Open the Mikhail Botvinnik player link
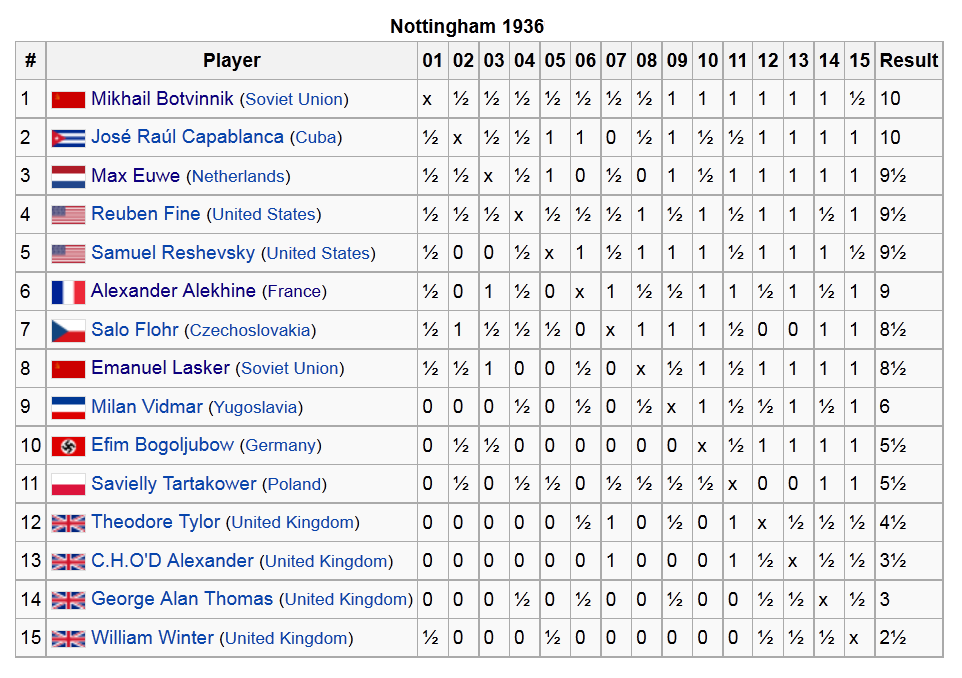This screenshot has height=678, width=962. click(x=162, y=99)
